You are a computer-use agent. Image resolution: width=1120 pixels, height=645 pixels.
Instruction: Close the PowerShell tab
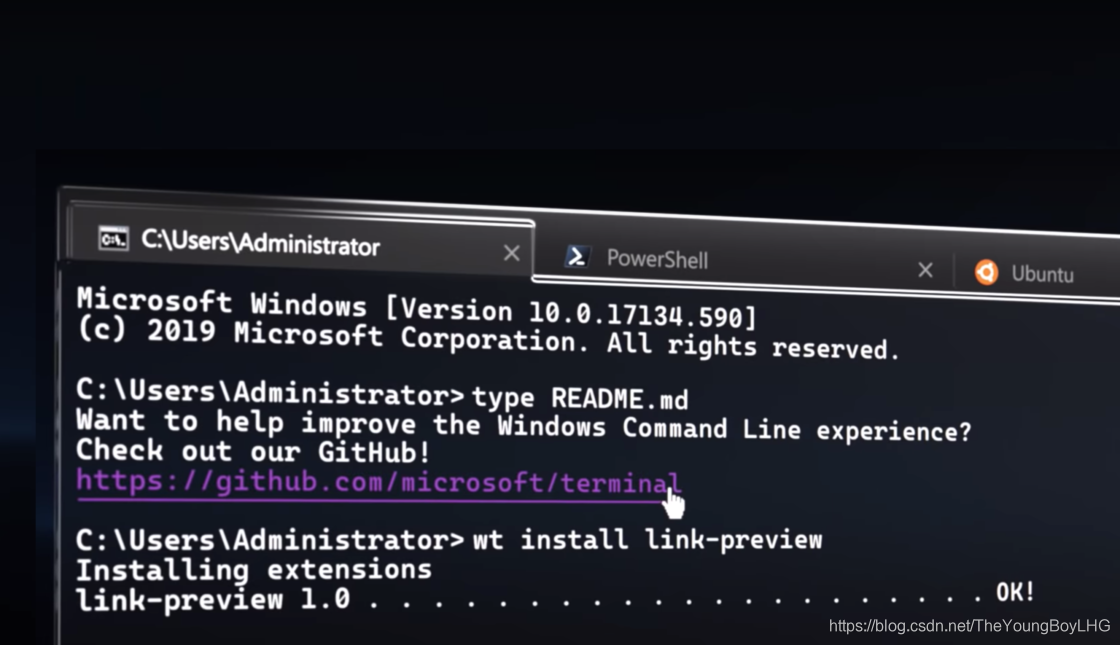click(925, 269)
